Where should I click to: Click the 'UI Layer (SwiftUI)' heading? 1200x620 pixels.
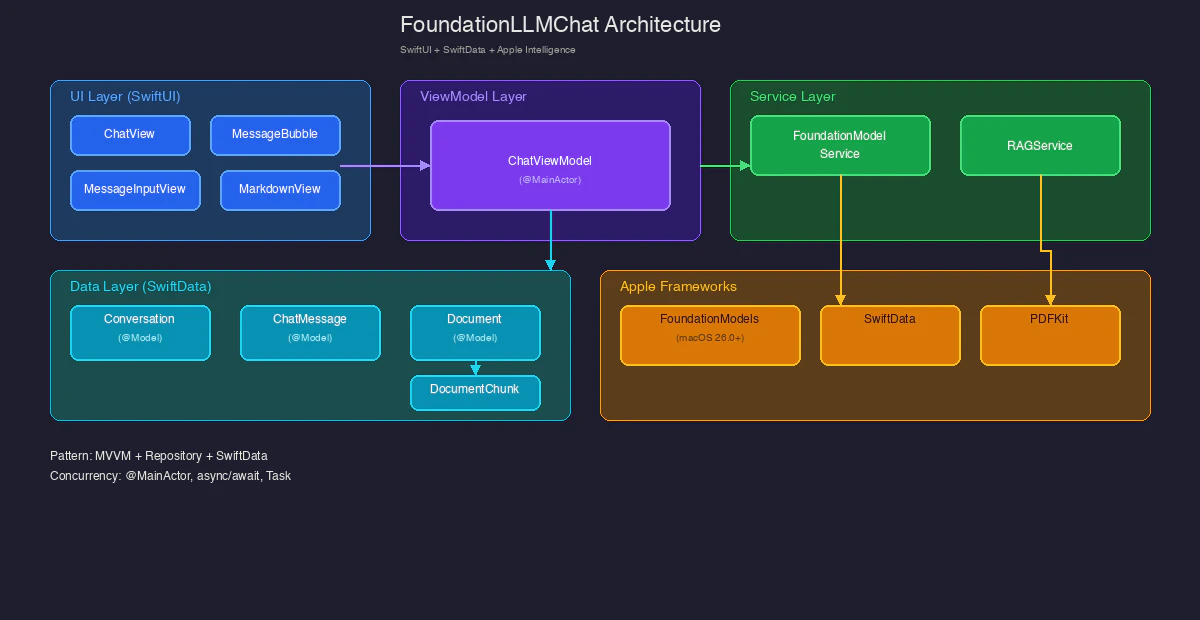[x=125, y=97]
